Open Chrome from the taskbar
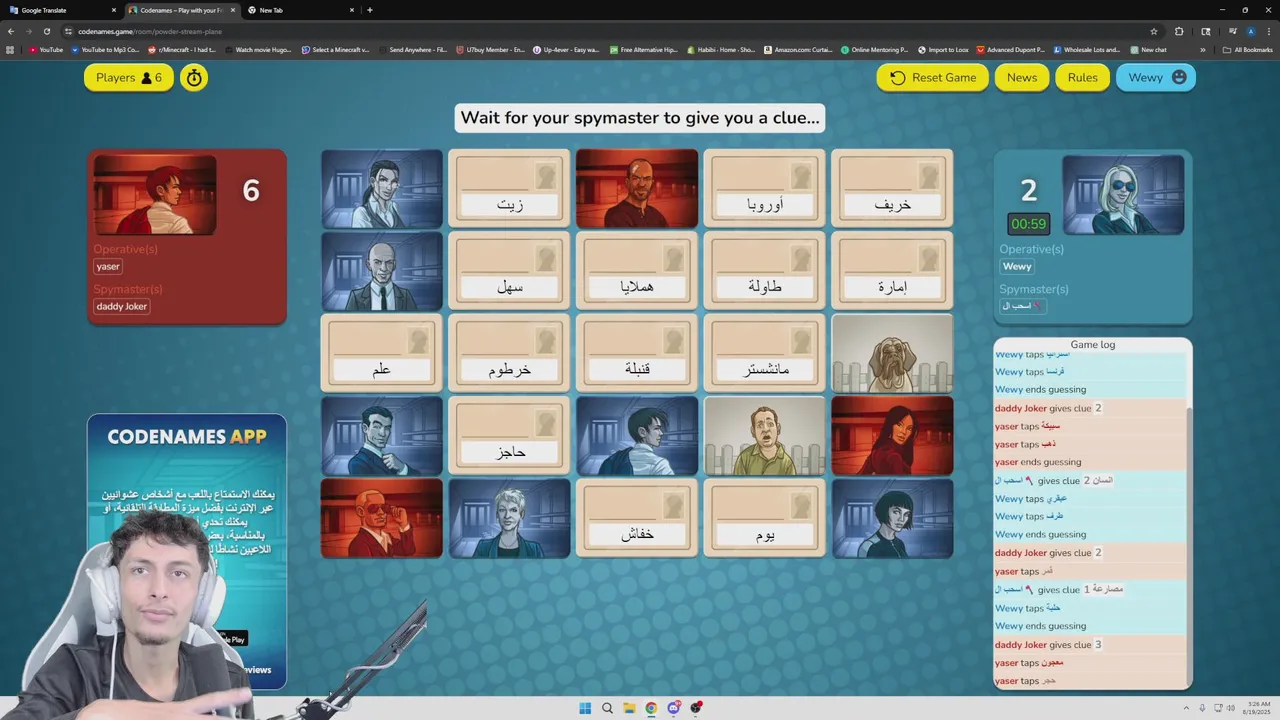 651,708
